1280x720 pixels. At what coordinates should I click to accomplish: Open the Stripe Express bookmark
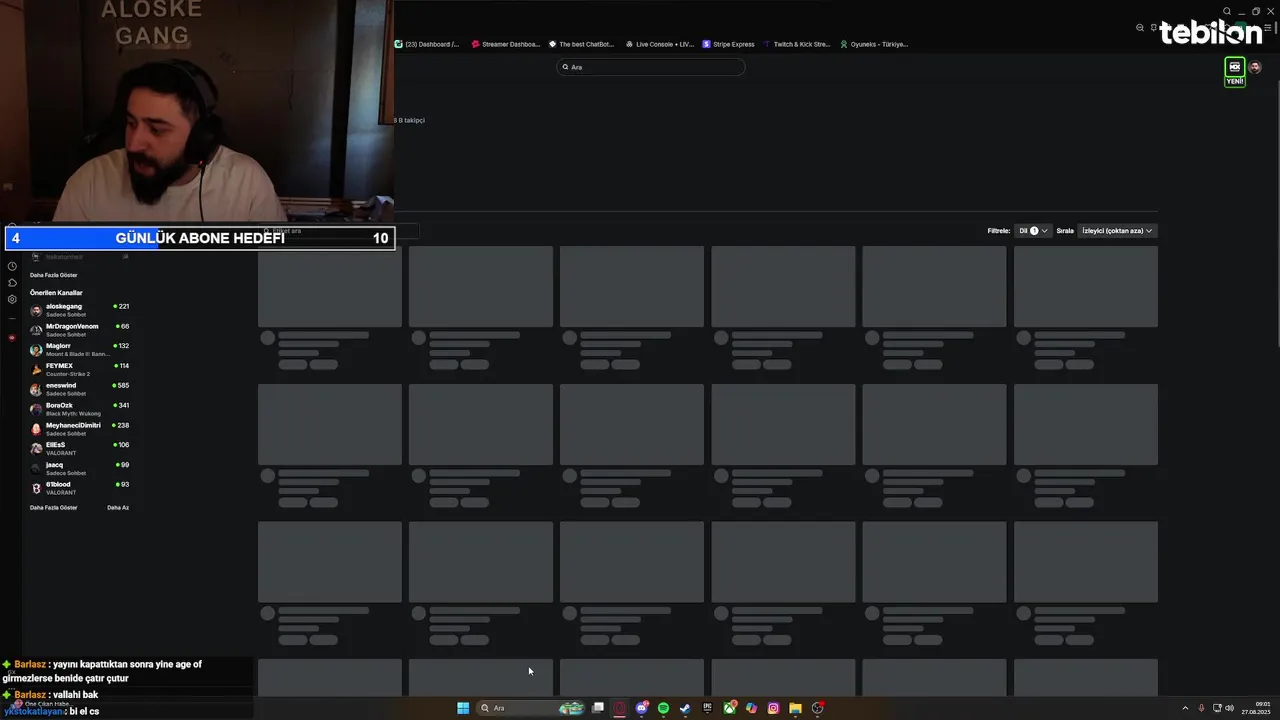point(729,44)
